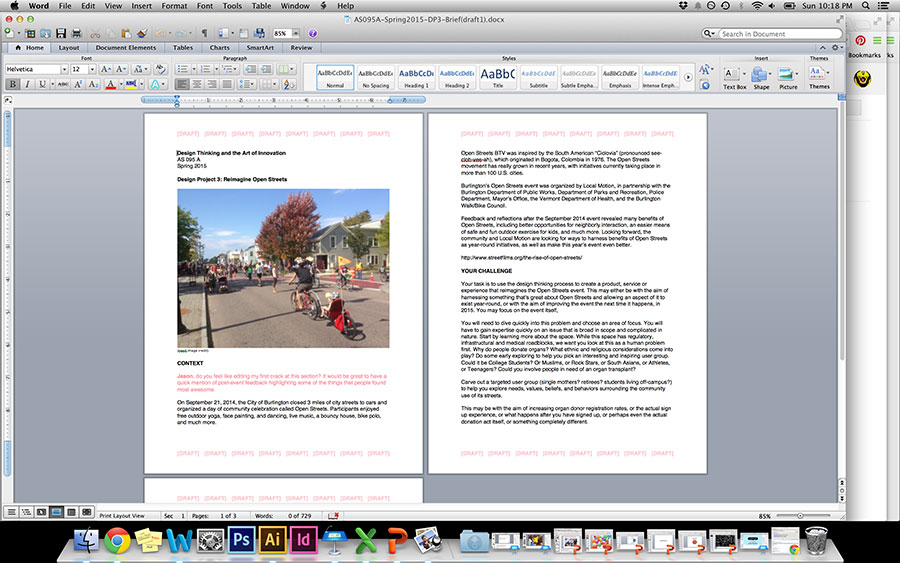This screenshot has width=900, height=563.
Task: Apply superscript formatting
Action: (x=78, y=84)
